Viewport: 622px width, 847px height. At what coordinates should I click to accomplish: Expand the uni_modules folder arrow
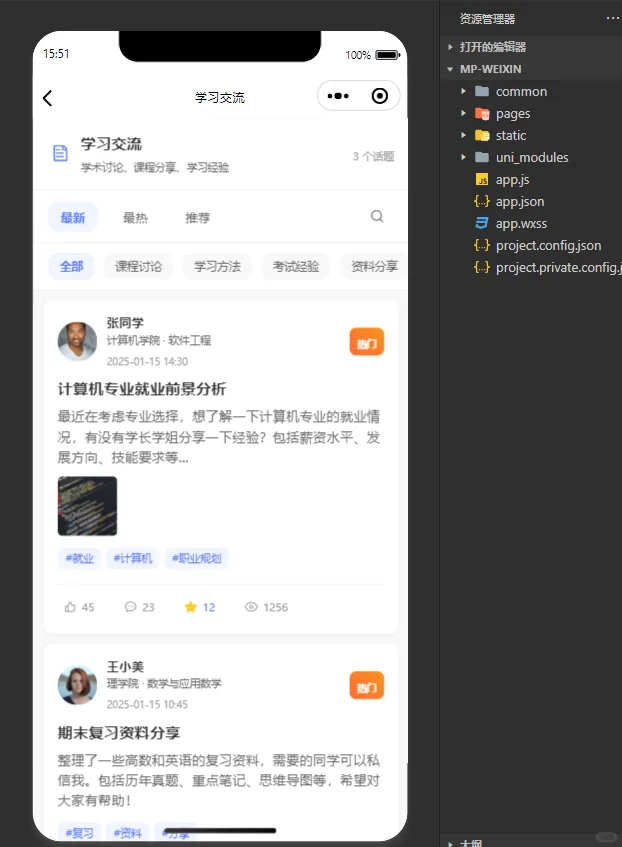(x=463, y=157)
